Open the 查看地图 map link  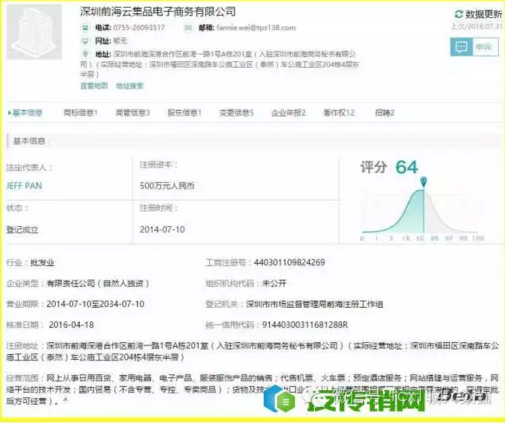pyautogui.click(x=94, y=86)
